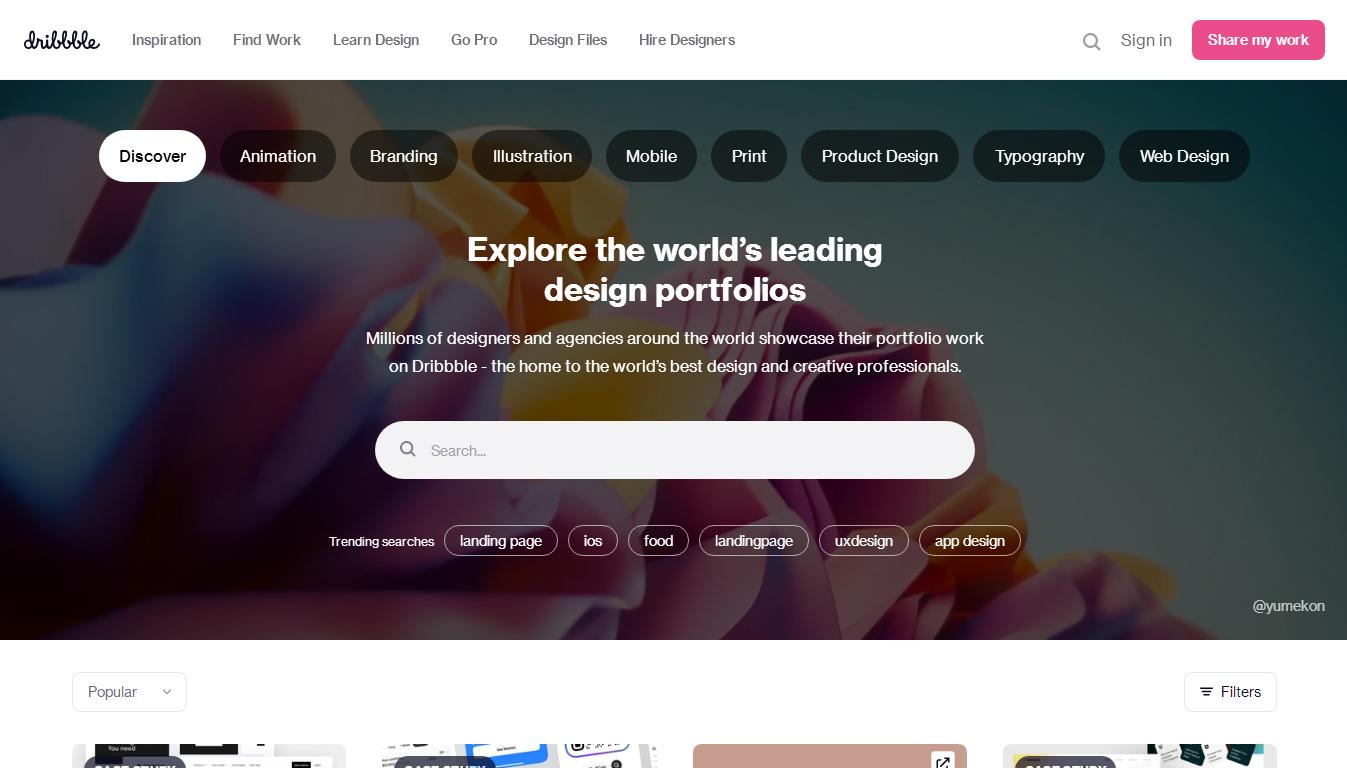The image size is (1347, 768).
Task: Pick the "uxdesign" trending search tag
Action: point(864,541)
